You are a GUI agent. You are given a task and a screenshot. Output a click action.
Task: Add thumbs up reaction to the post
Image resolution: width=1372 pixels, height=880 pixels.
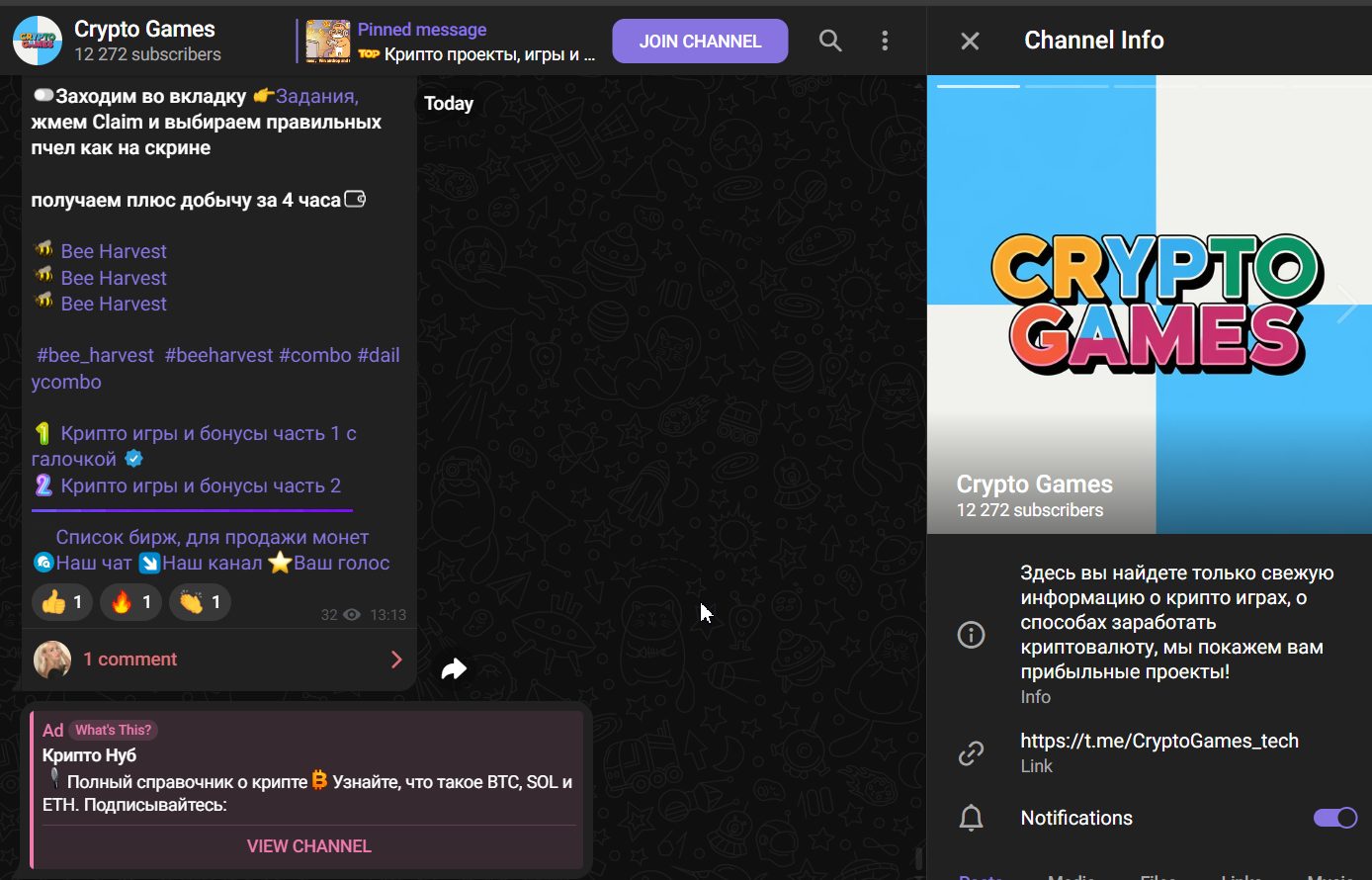(62, 602)
